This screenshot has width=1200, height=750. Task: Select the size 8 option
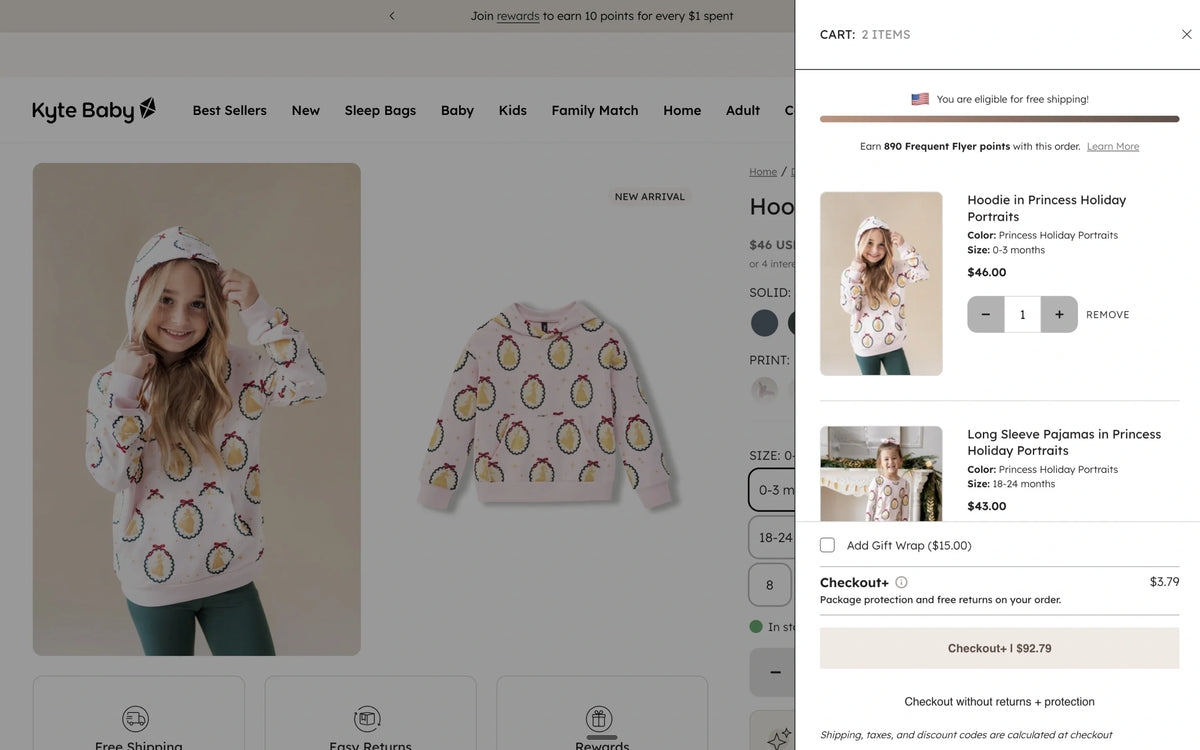[x=770, y=585]
